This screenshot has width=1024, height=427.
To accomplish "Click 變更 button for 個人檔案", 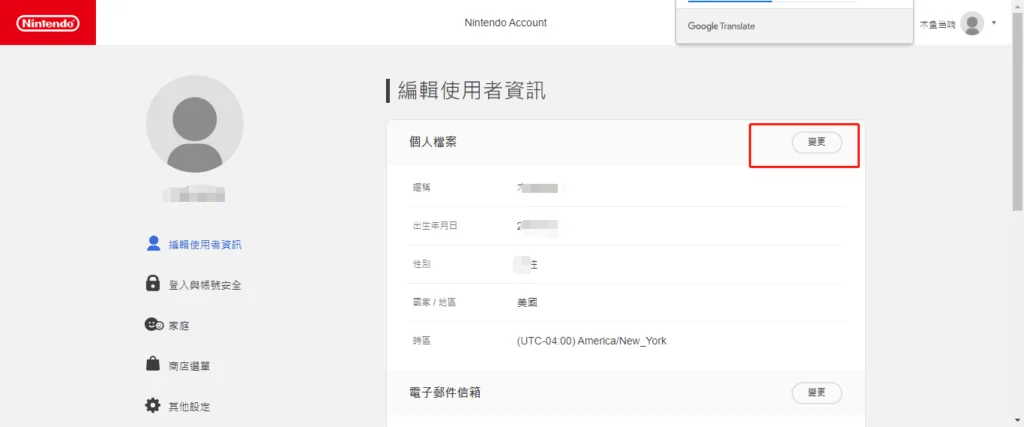I will 816,142.
